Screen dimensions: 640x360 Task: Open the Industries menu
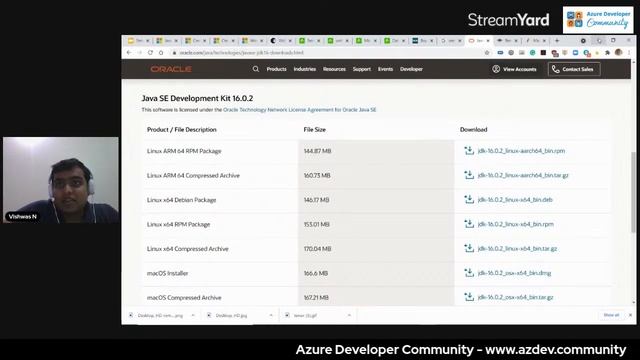click(304, 69)
